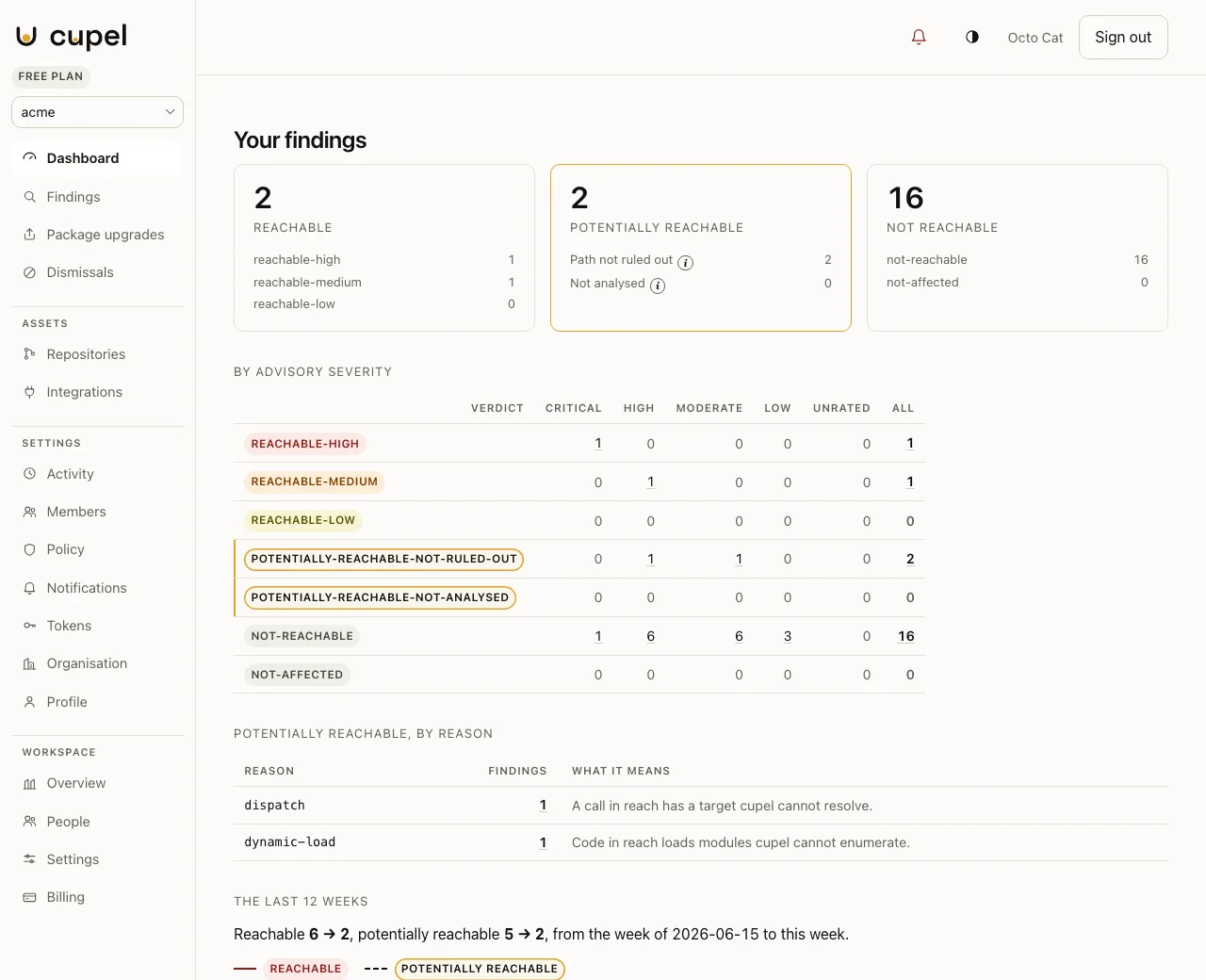Open the notifications bell icon

click(x=919, y=37)
